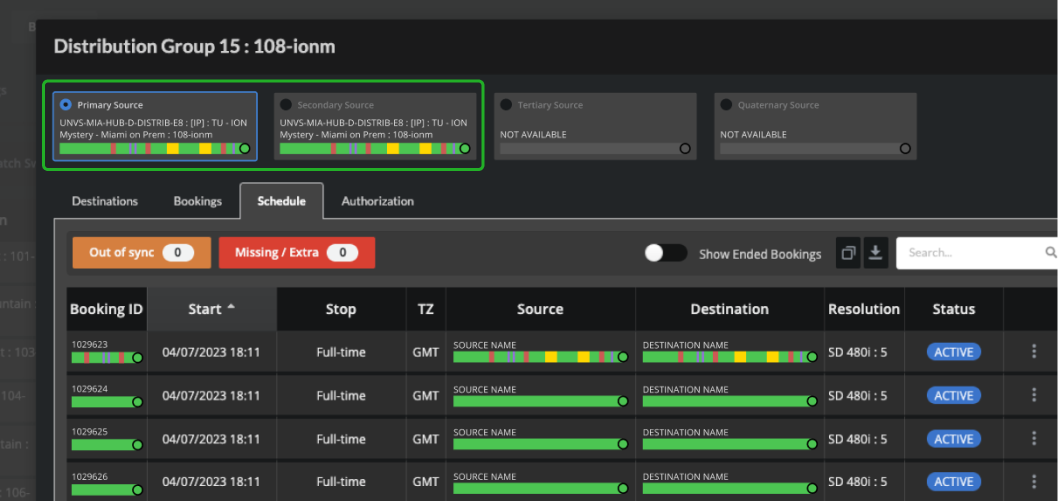1058x501 pixels.
Task: Click the ACTIVE status badge for booking 1029623
Action: click(953, 352)
